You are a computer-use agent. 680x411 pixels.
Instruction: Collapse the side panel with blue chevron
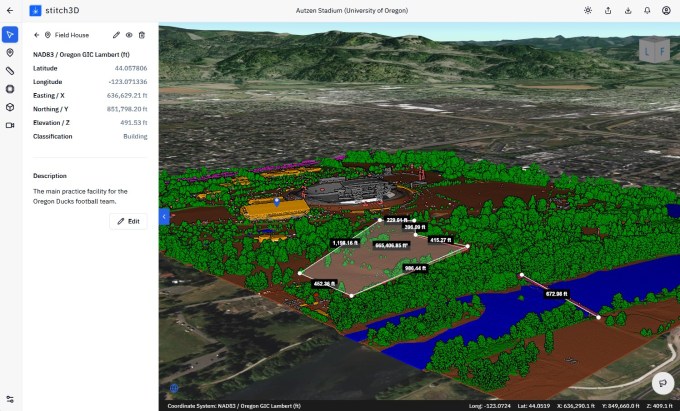pyautogui.click(x=164, y=216)
